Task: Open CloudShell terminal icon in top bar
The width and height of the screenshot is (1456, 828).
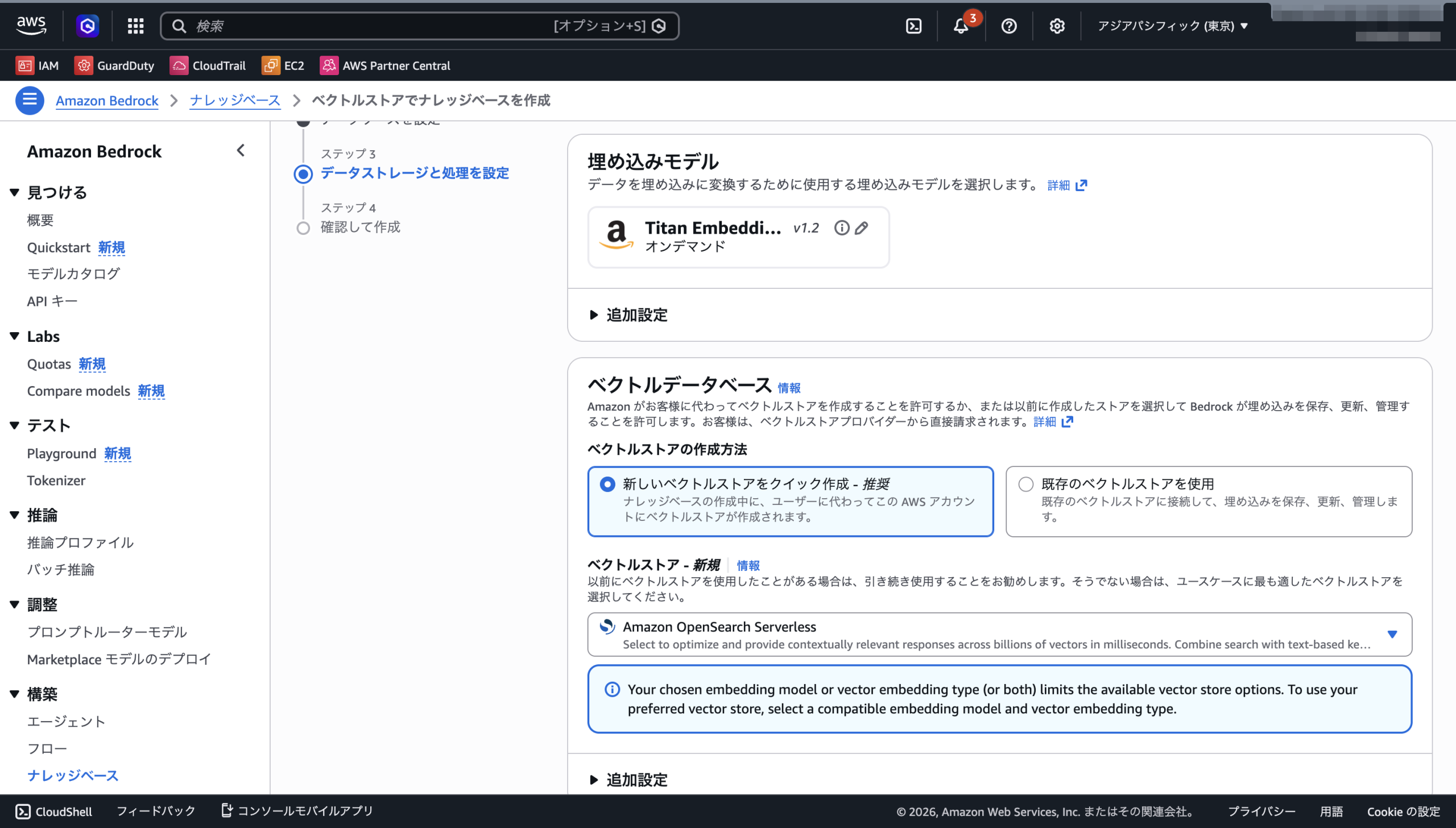Action: [x=913, y=26]
